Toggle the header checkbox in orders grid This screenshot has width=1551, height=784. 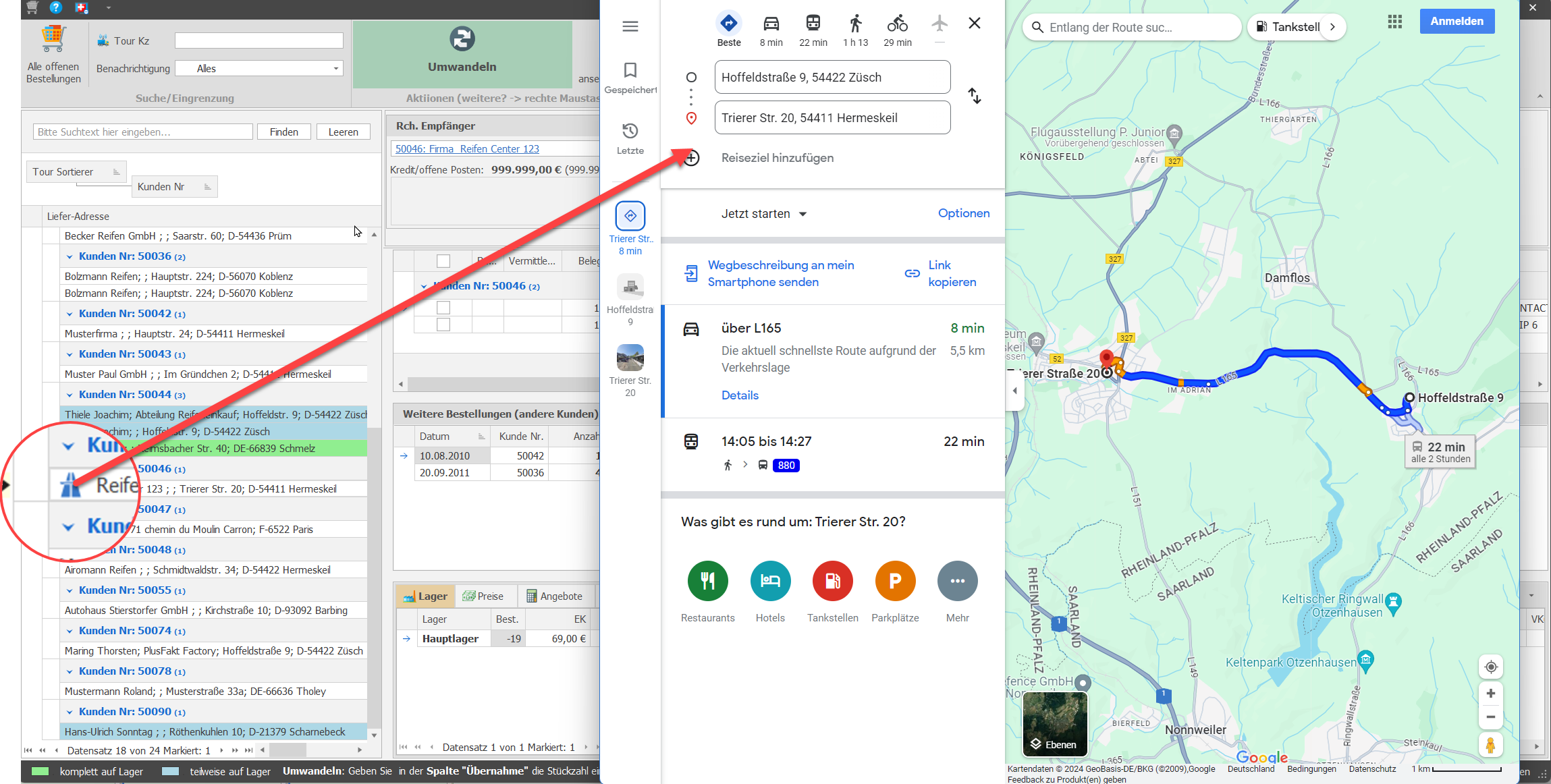[443, 261]
